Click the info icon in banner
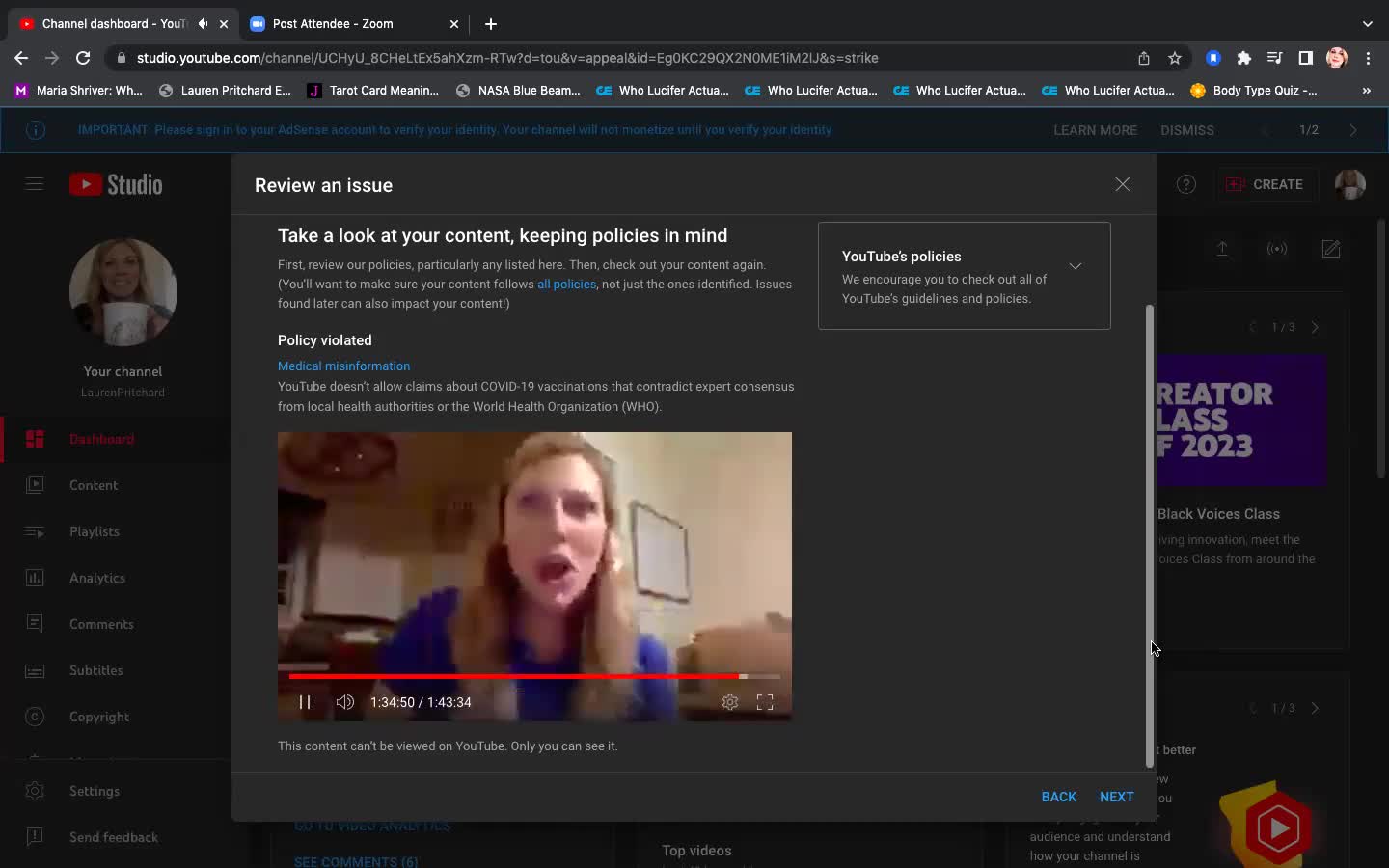The height and width of the screenshot is (868, 1389). coord(36,130)
